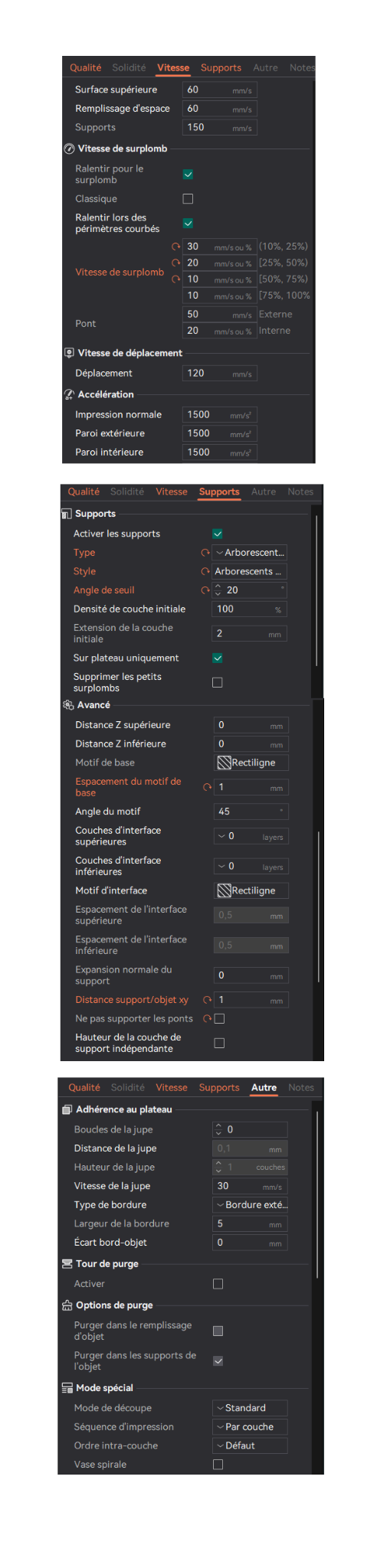The height and width of the screenshot is (1568, 377).
Task: Click the Options de purge section icon
Action: (67, 1305)
